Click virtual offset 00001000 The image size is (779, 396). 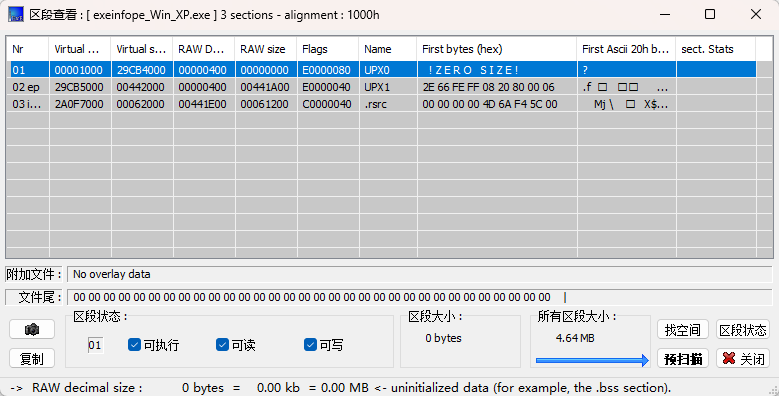79,70
